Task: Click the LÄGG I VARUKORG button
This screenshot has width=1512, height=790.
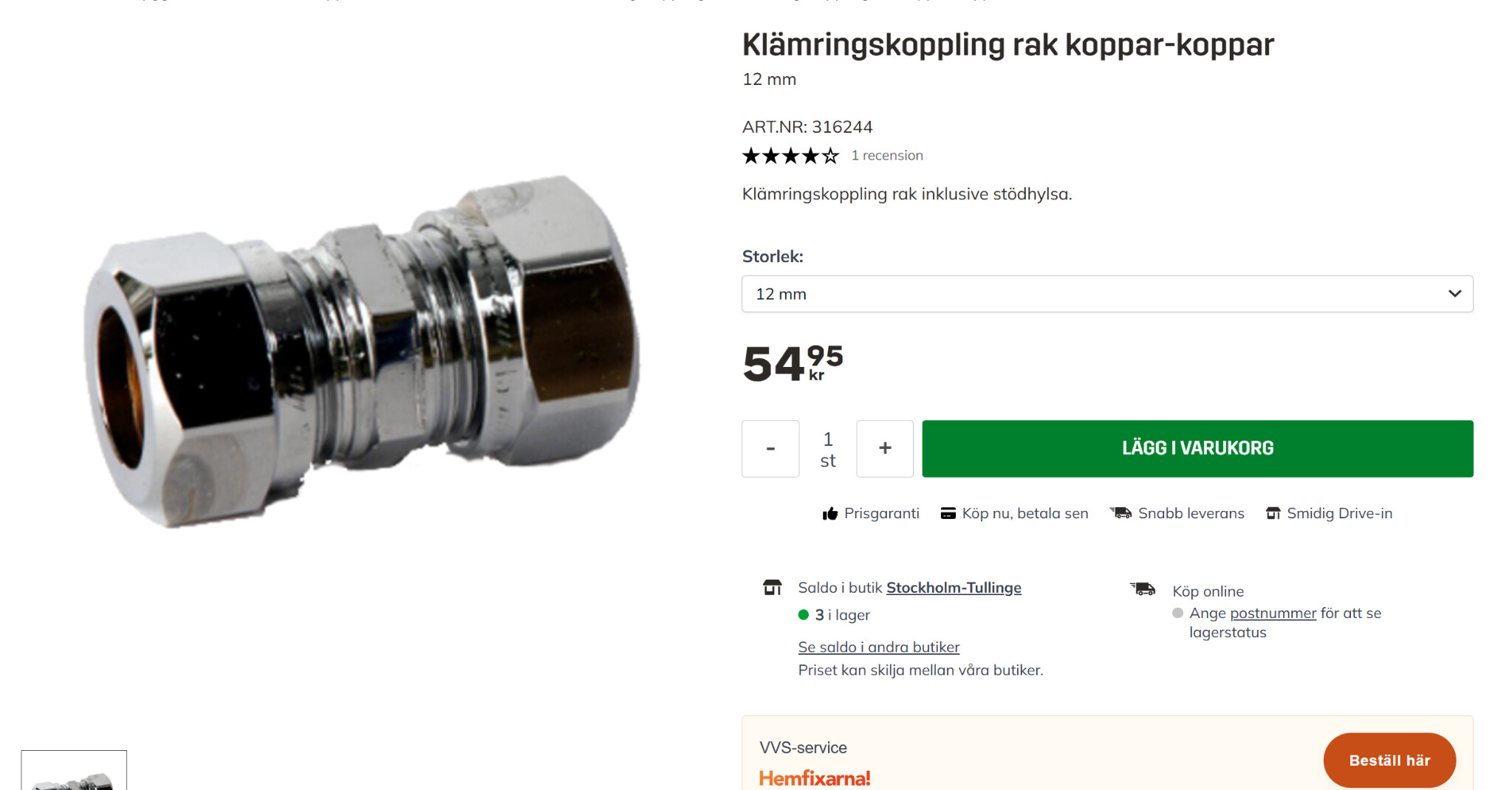Action: point(1197,449)
